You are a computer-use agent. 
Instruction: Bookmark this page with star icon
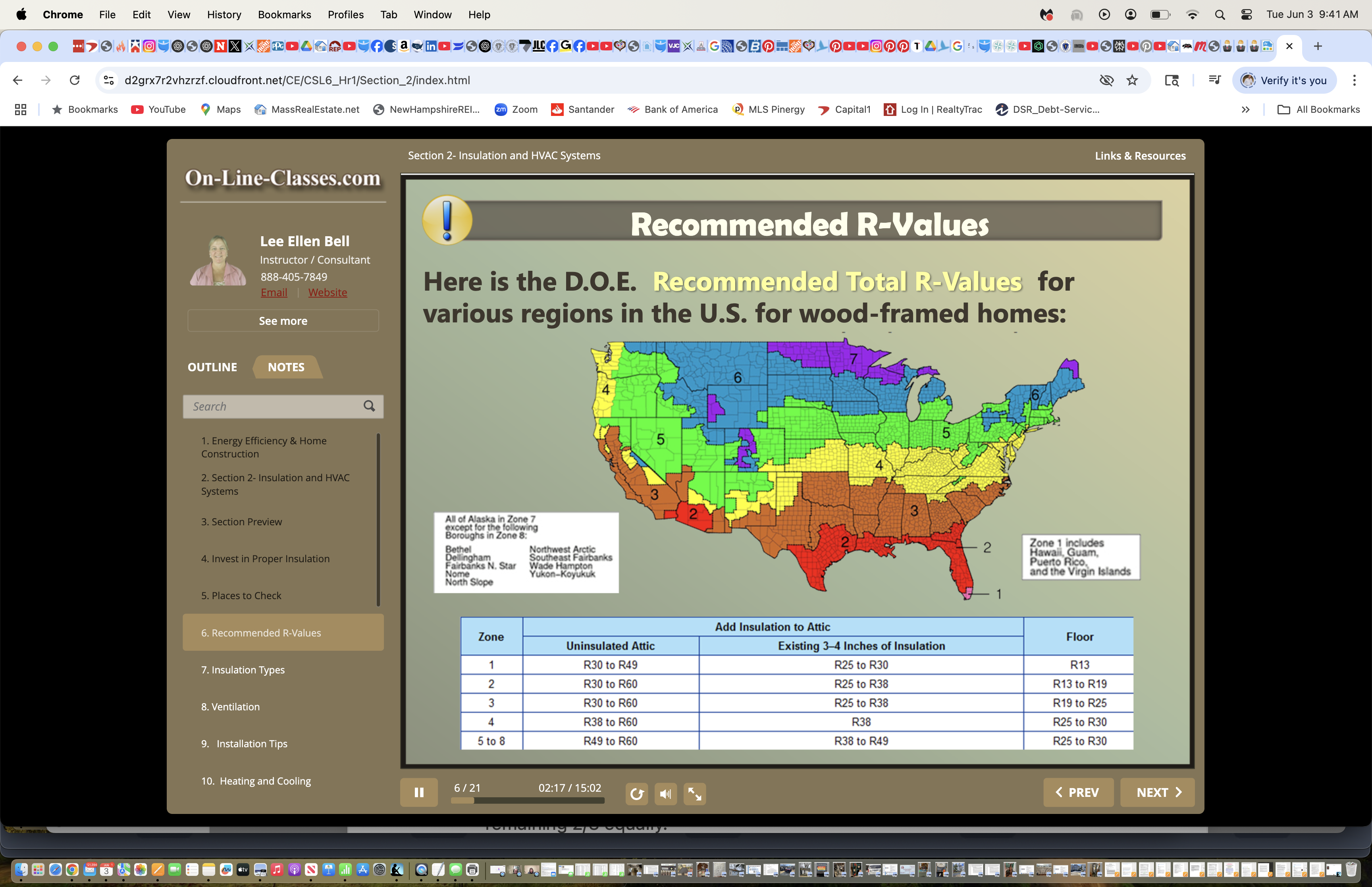coord(1132,80)
